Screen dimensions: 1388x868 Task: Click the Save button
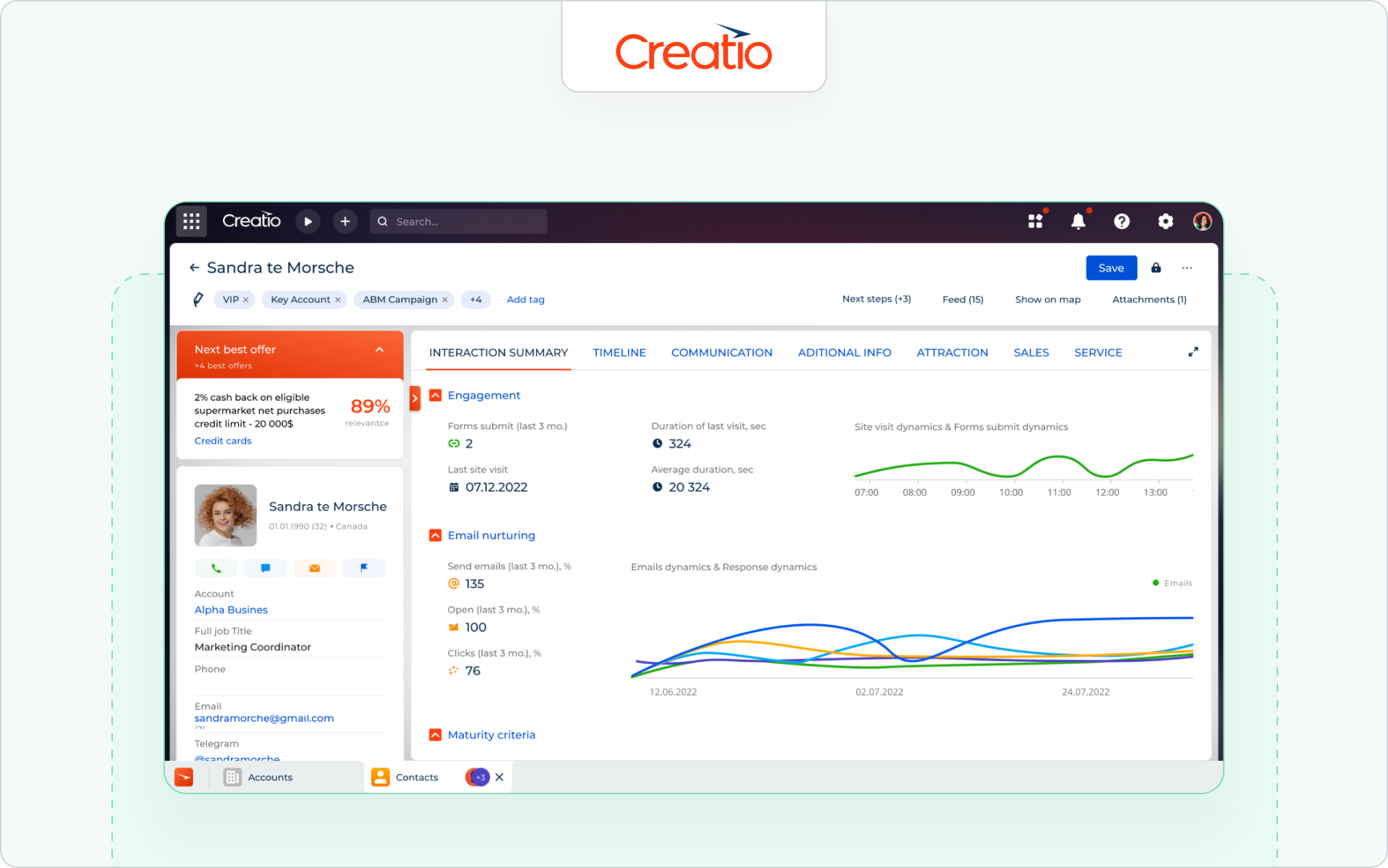[x=1112, y=268]
